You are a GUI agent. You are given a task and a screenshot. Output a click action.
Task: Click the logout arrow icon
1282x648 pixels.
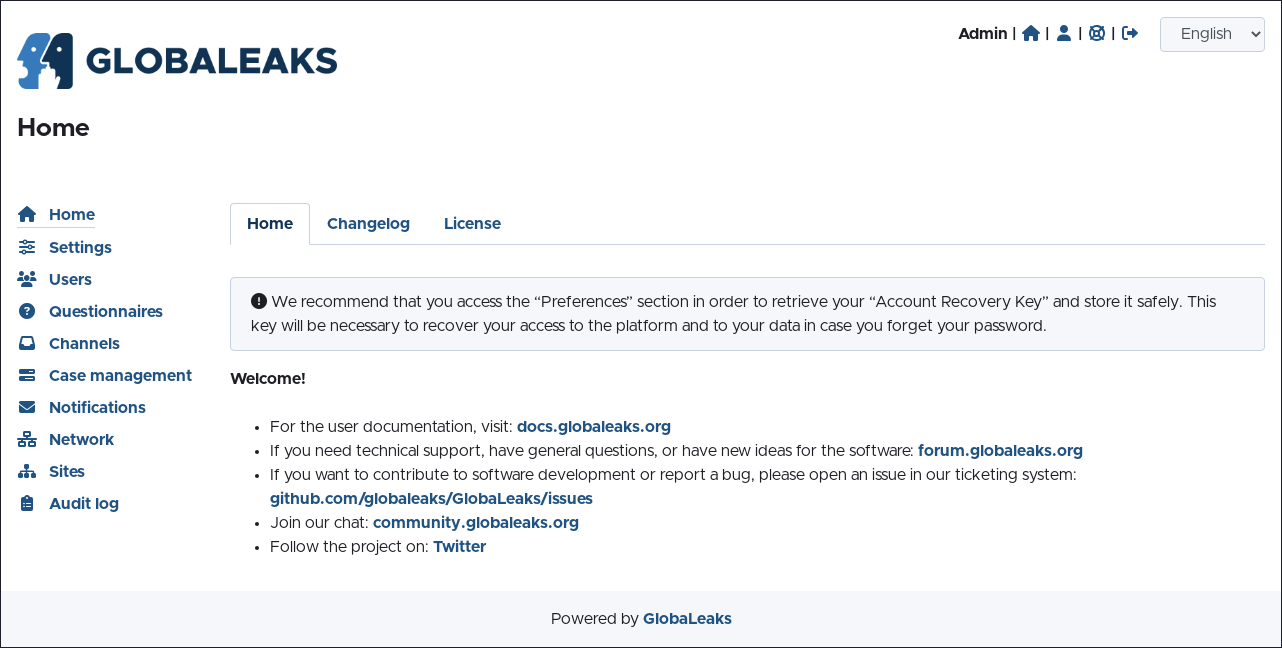click(x=1130, y=33)
